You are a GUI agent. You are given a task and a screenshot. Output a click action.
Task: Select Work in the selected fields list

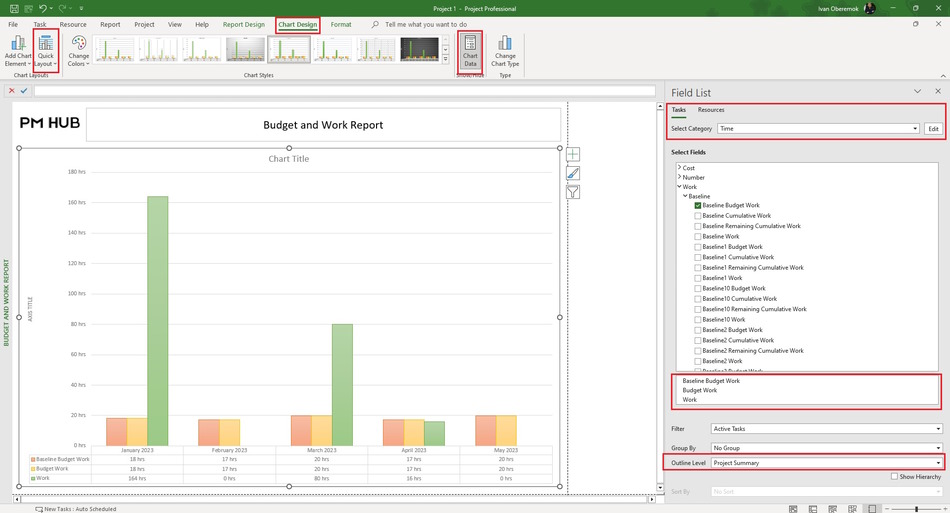click(x=689, y=400)
